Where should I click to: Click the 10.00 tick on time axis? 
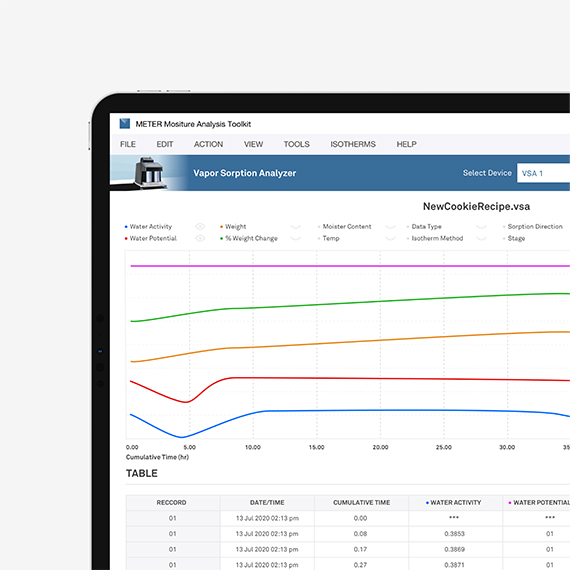coord(253,447)
